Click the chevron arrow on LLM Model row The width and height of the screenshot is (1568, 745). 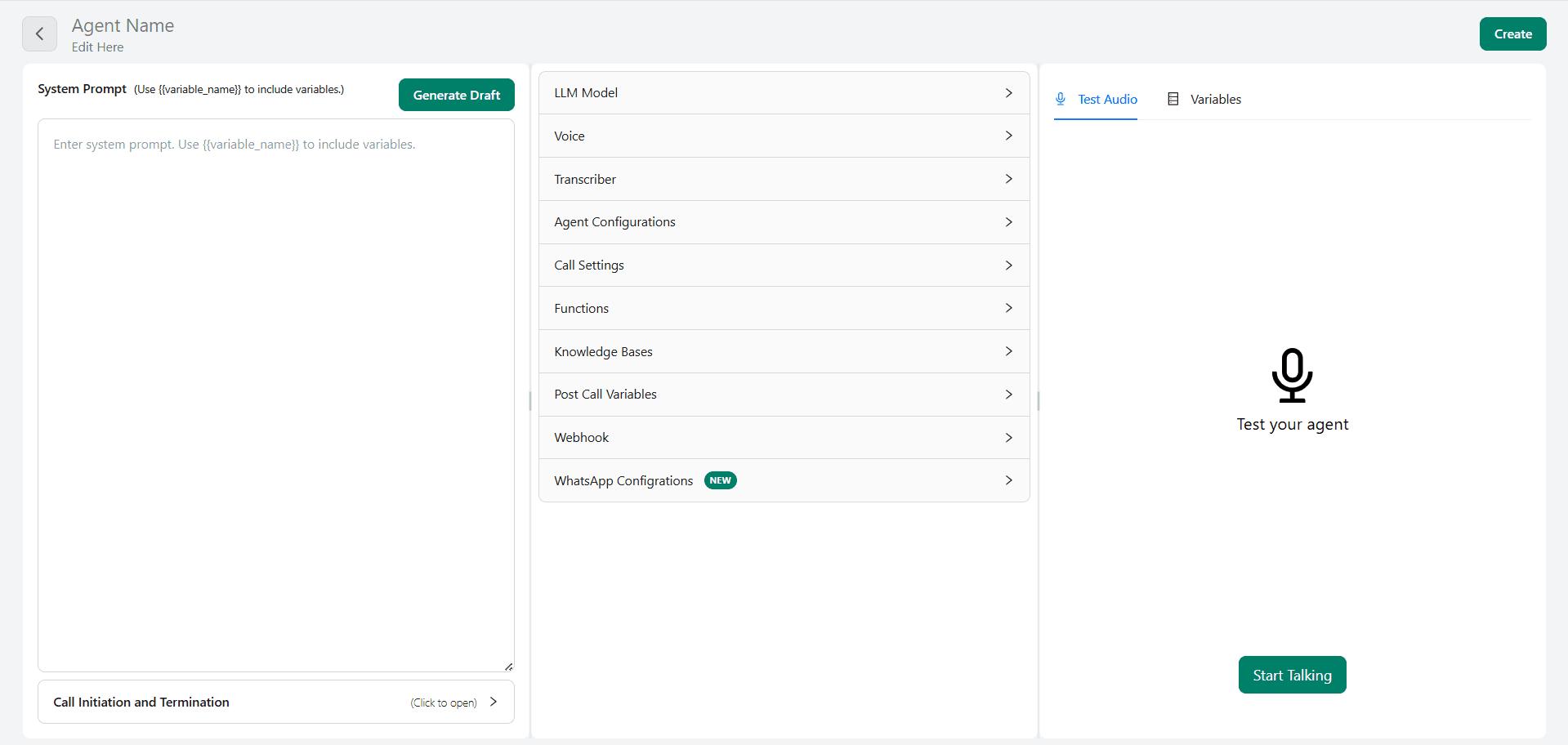(x=1008, y=93)
